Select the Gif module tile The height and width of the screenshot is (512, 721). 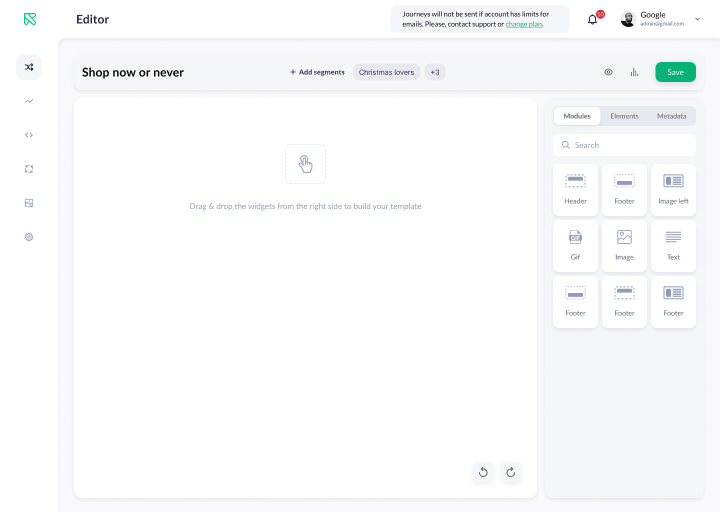click(575, 244)
